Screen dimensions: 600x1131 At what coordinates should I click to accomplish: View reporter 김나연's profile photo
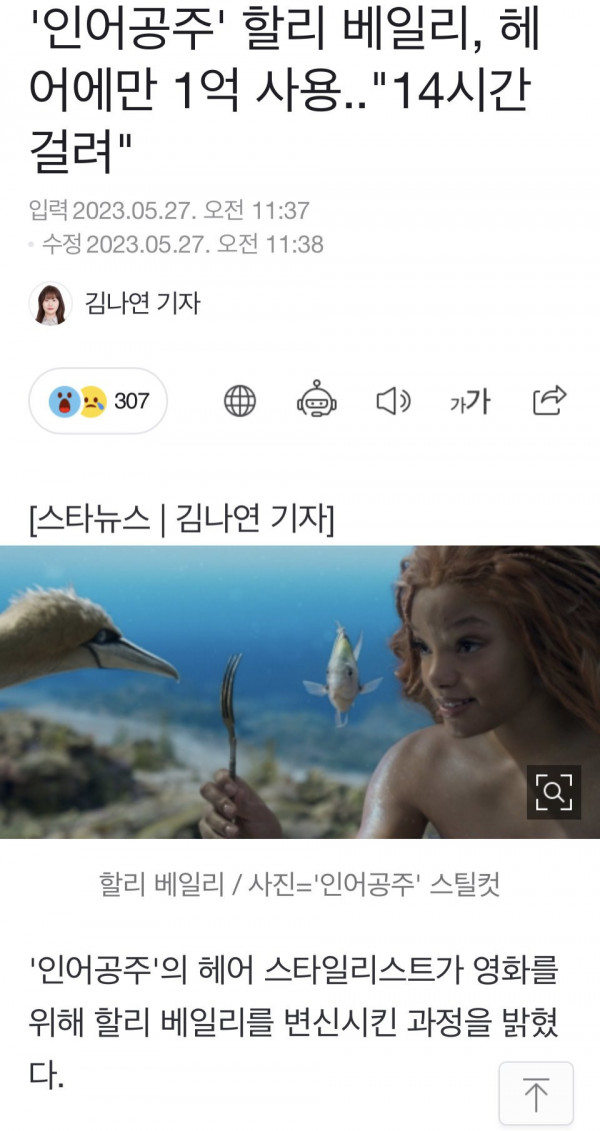[x=50, y=304]
